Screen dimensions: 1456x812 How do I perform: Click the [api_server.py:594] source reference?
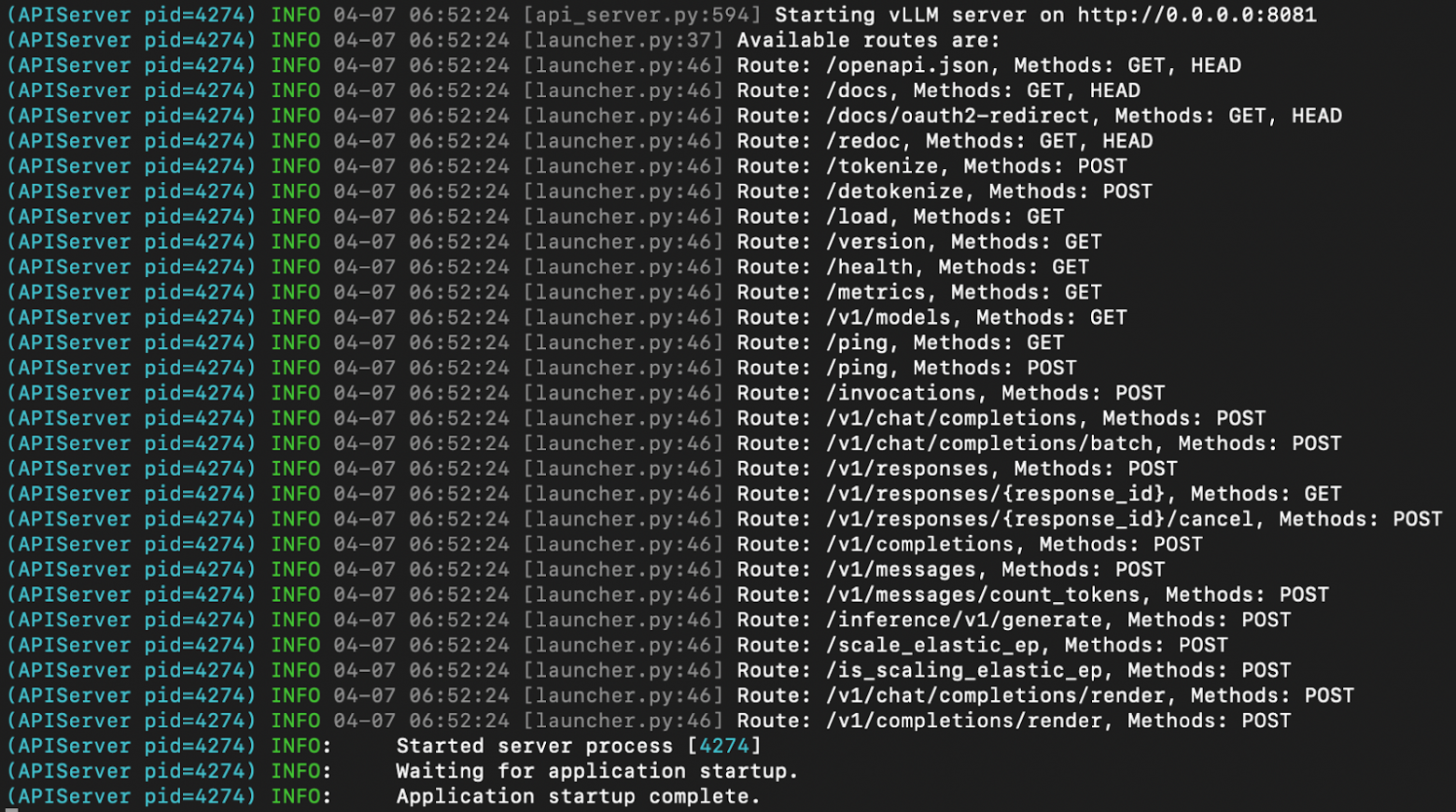coord(642,15)
